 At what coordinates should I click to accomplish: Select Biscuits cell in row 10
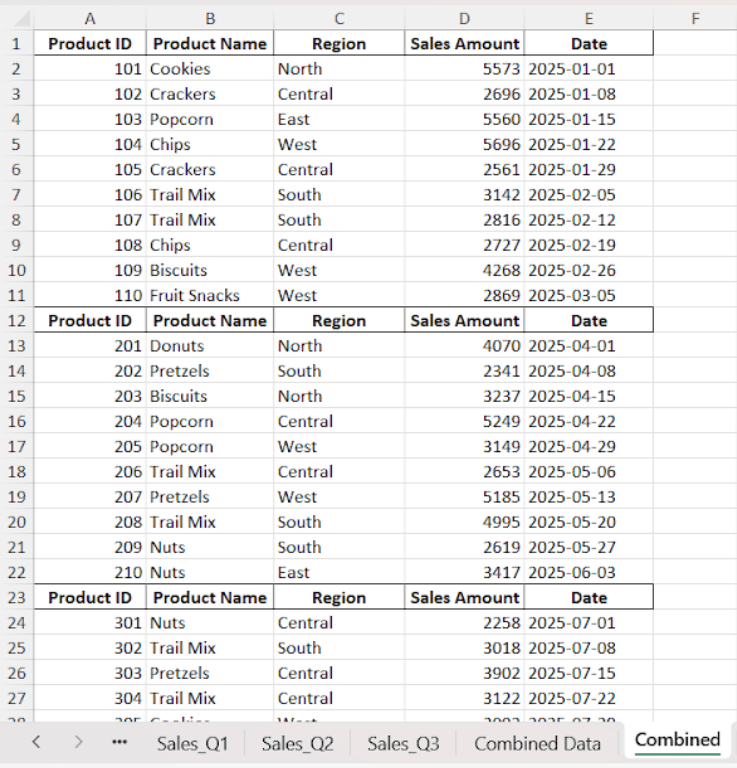point(210,270)
